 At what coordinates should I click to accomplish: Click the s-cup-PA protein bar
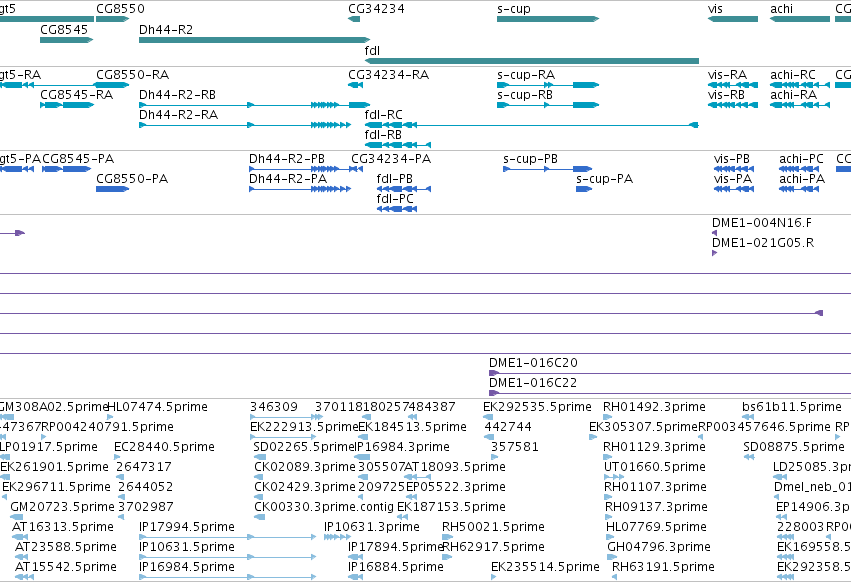click(584, 189)
